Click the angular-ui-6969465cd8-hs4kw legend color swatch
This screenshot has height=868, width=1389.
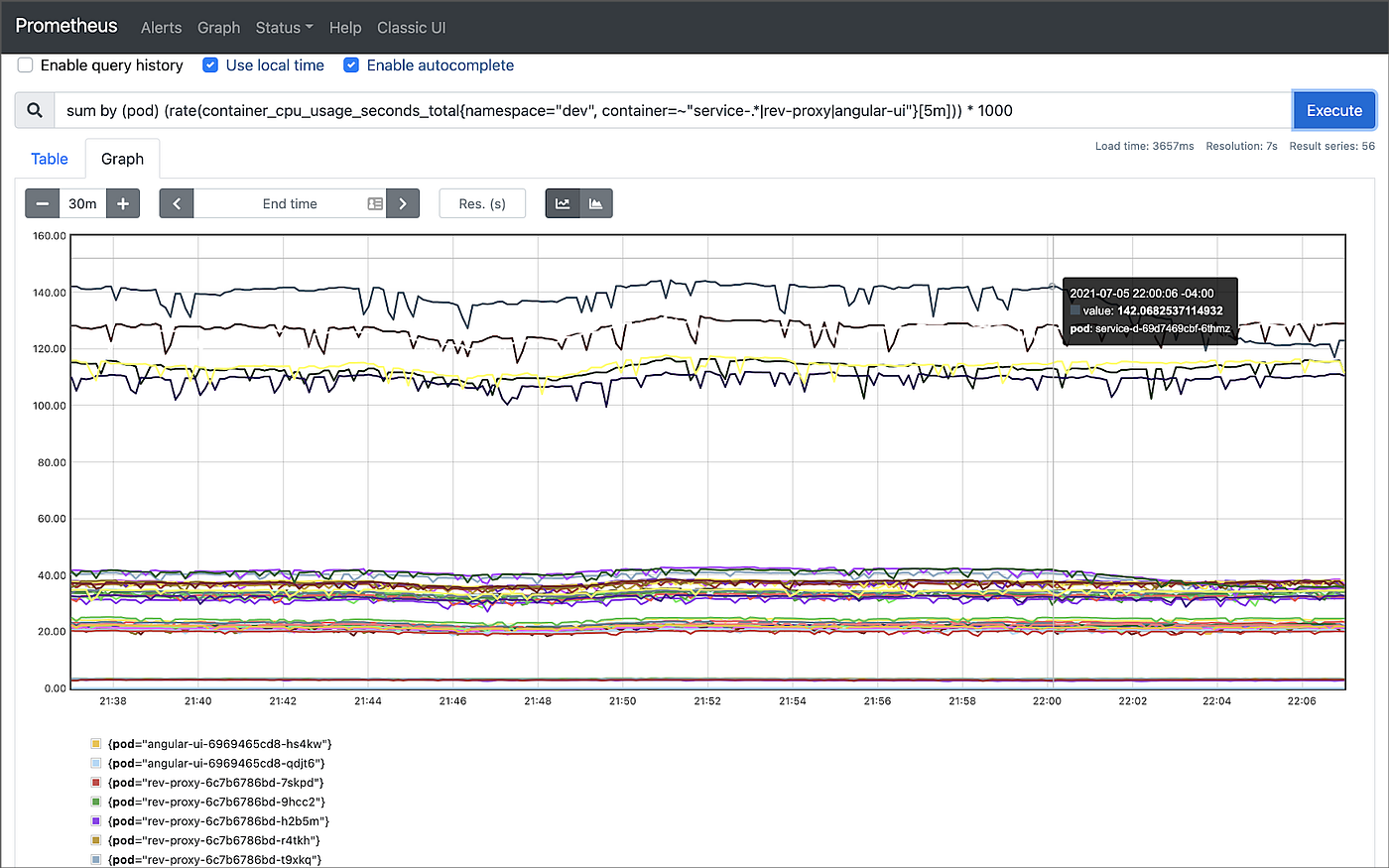pyautogui.click(x=95, y=742)
